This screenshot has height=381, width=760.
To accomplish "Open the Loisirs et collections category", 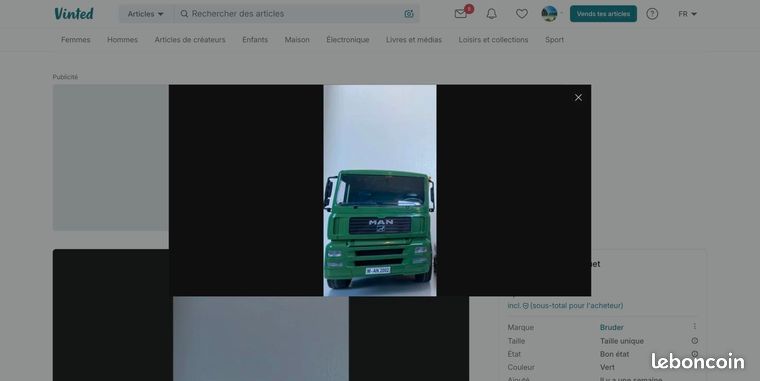I will point(493,40).
